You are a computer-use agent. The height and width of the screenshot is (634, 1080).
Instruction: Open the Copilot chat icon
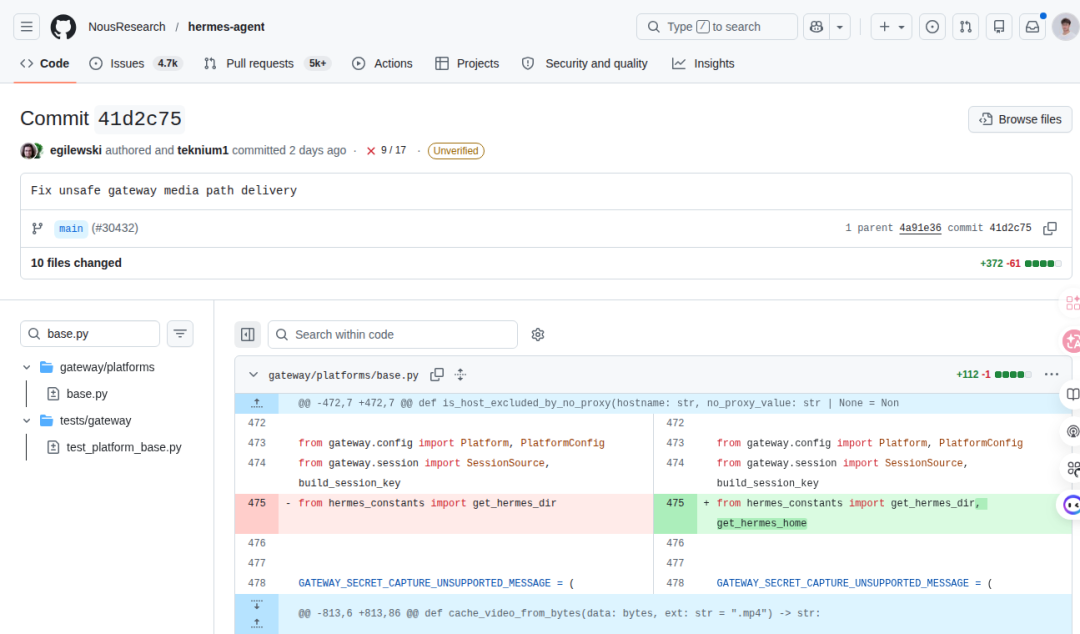click(816, 27)
